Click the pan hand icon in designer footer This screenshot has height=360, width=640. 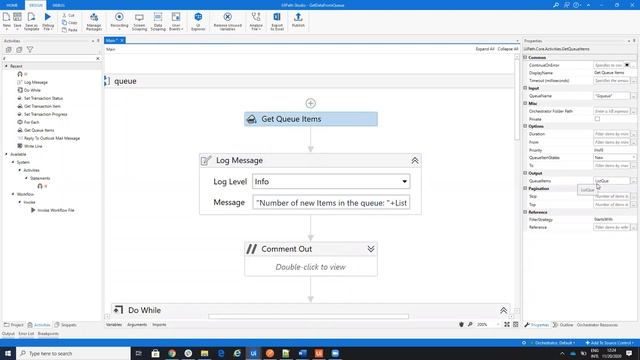[x=461, y=324]
